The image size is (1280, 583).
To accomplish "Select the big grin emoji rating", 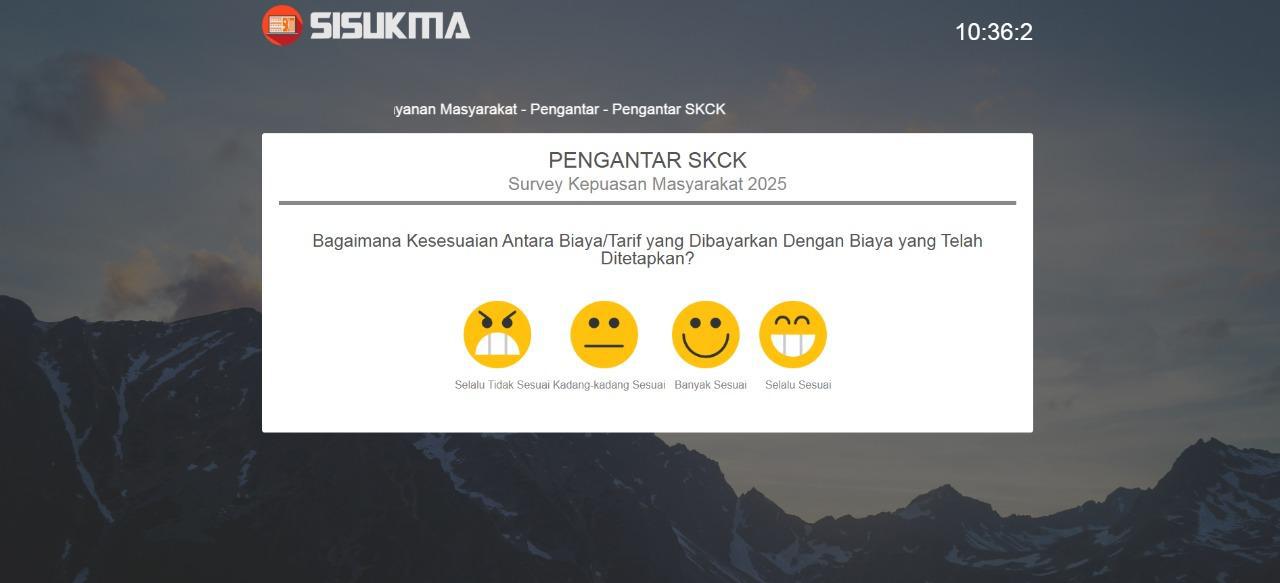I will pyautogui.click(x=793, y=334).
